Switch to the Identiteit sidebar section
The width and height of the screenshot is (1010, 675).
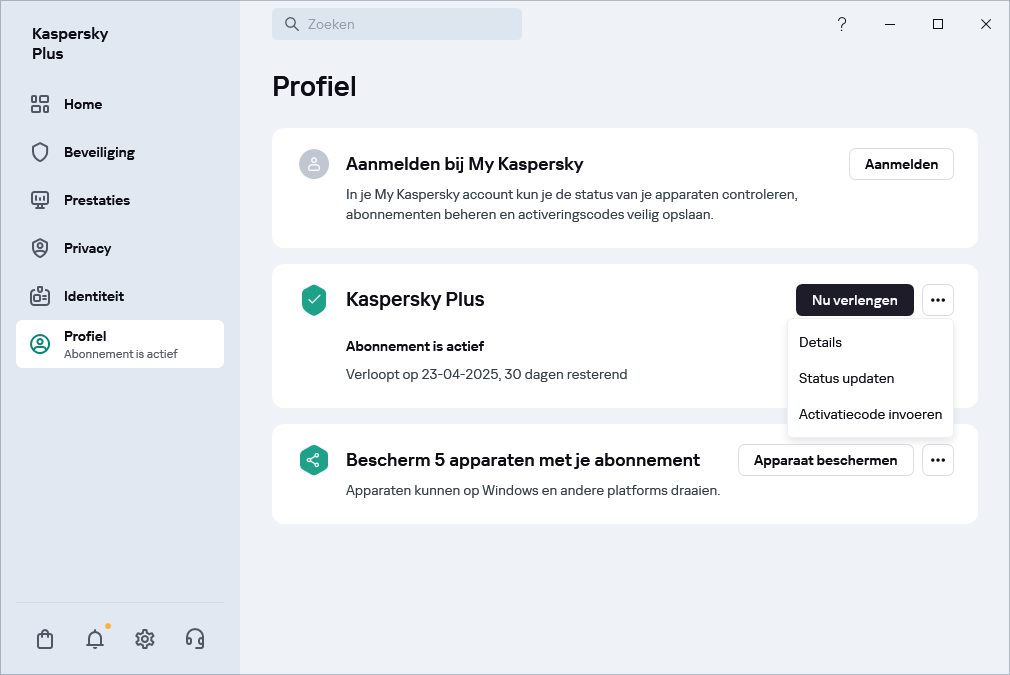tap(94, 296)
